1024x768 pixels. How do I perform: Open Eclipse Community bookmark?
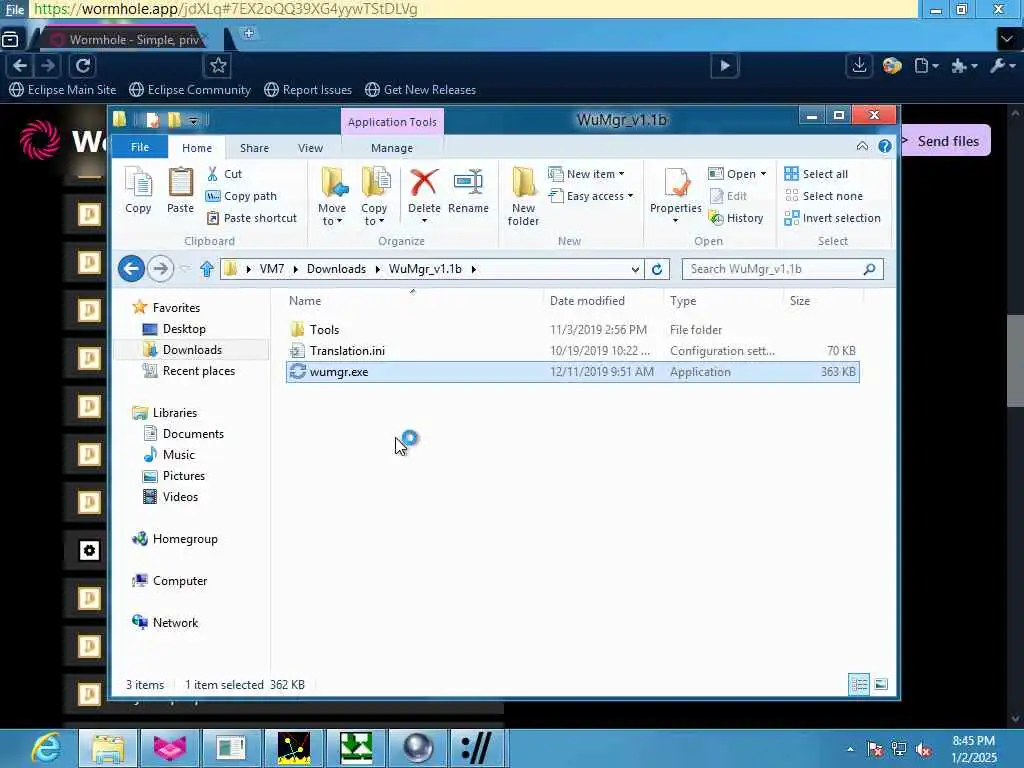(x=190, y=90)
